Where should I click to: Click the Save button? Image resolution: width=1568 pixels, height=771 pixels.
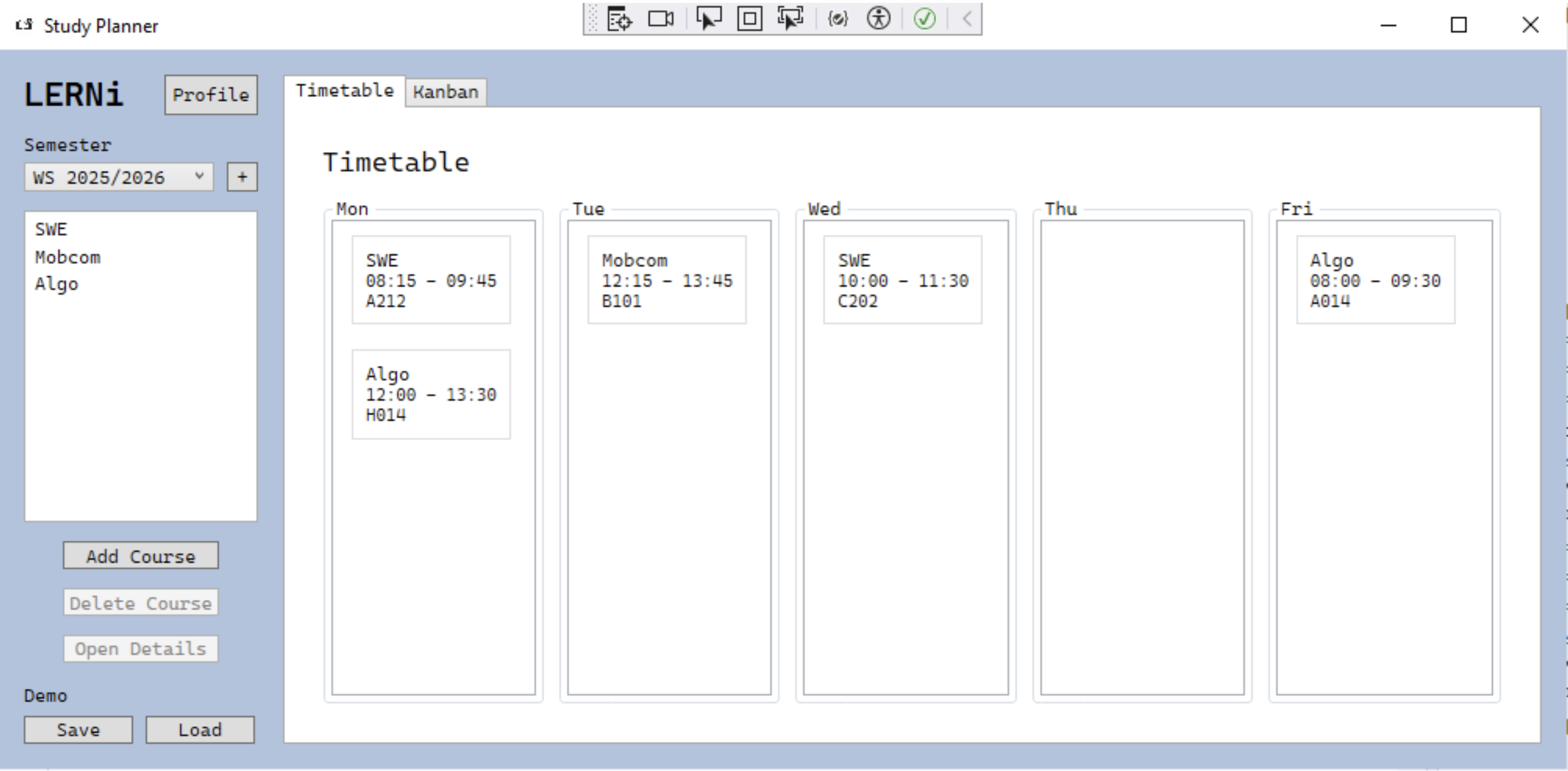(77, 730)
